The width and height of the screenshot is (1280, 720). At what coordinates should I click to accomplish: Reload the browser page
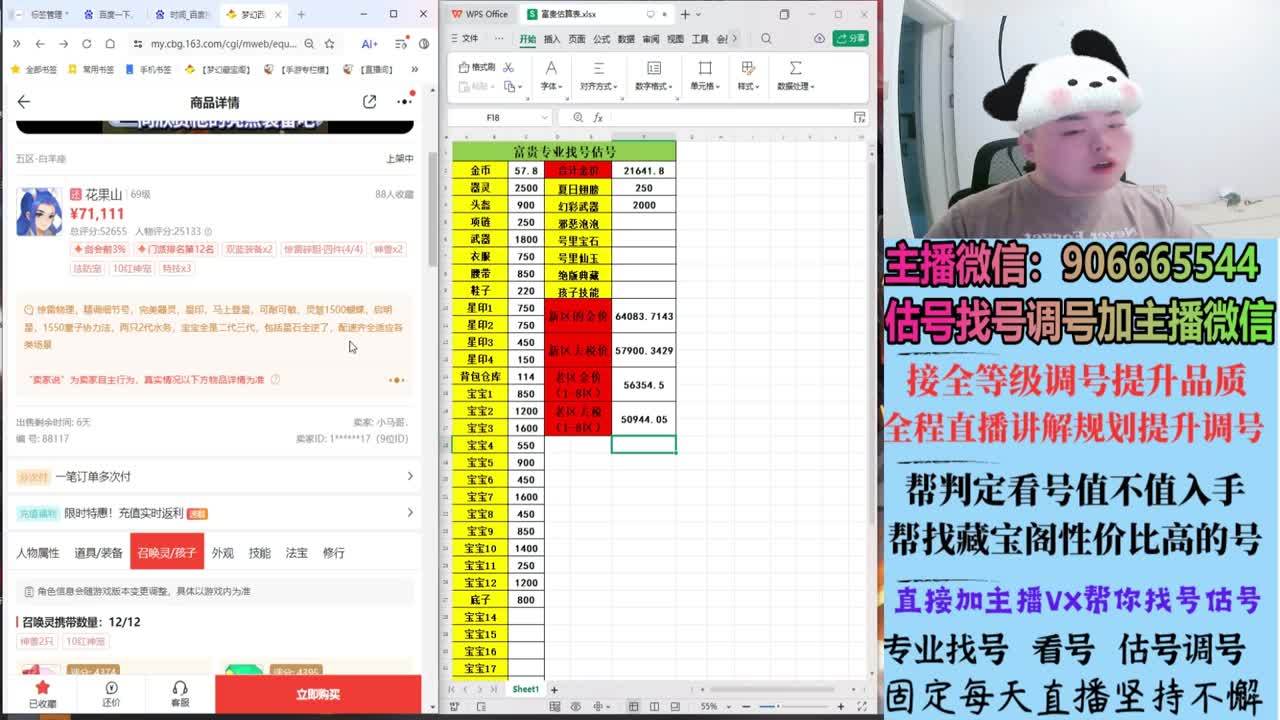click(87, 44)
